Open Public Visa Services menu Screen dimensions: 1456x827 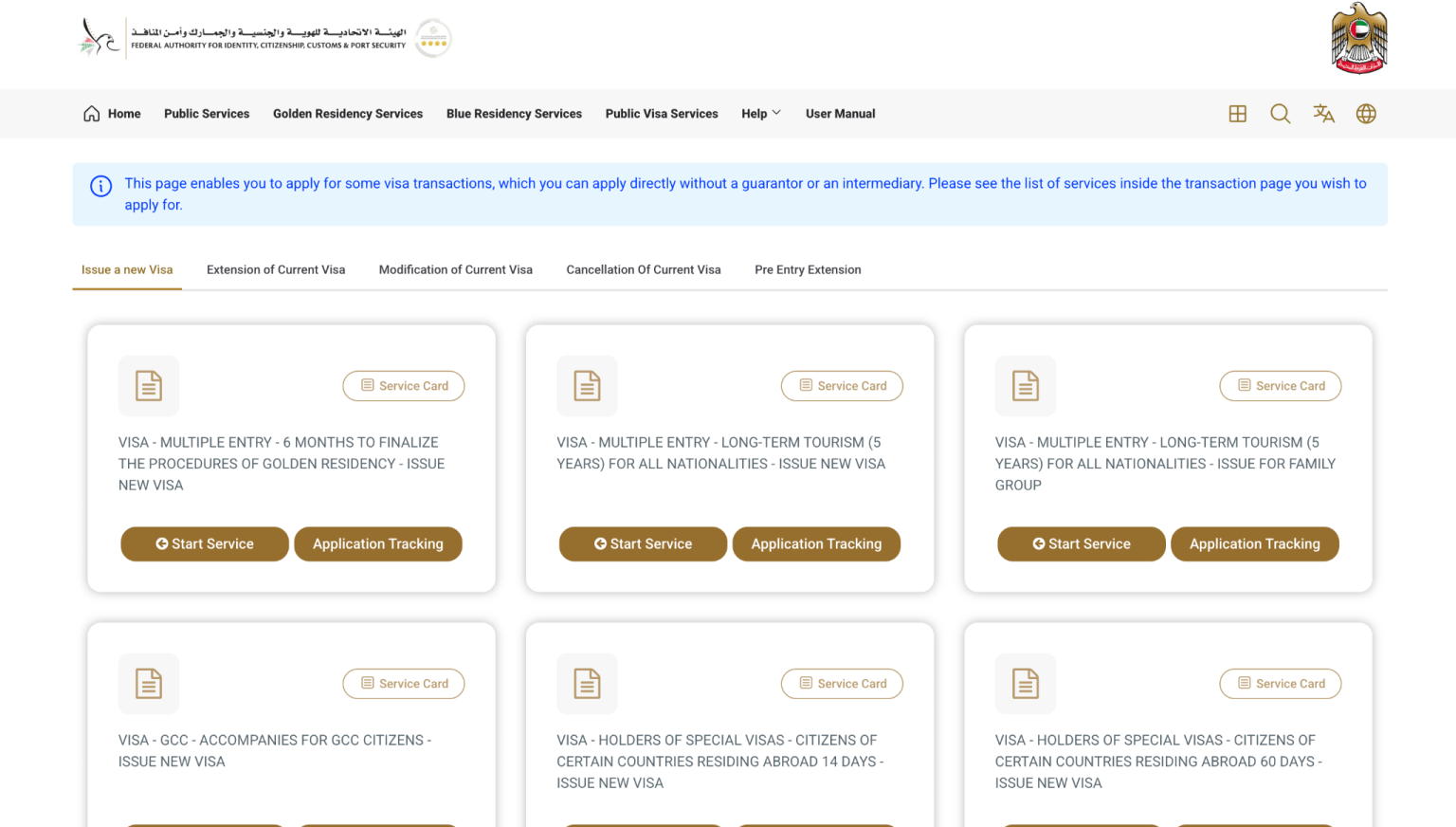(662, 114)
